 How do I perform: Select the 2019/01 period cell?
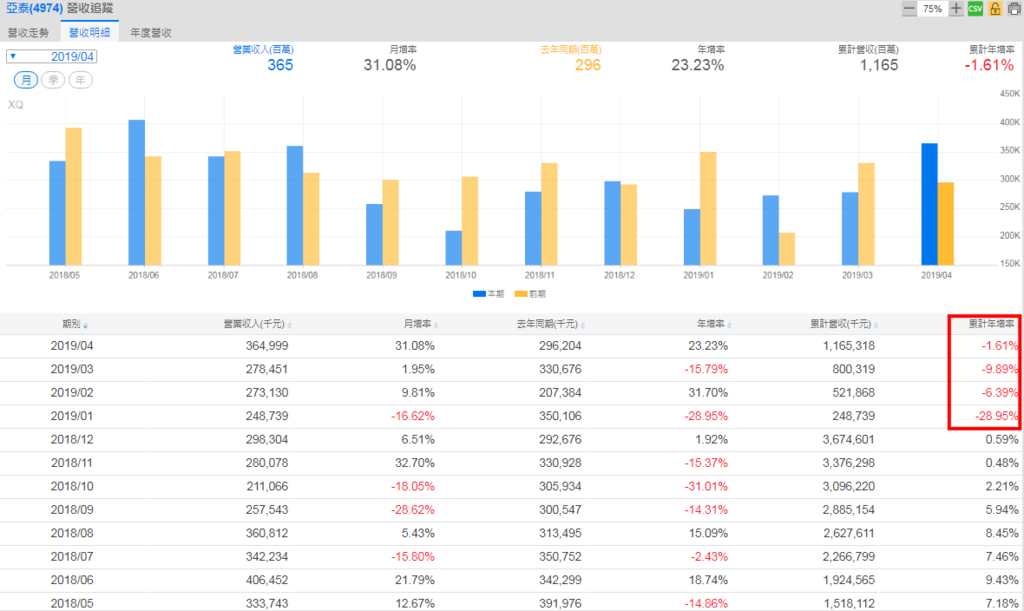(x=72, y=416)
